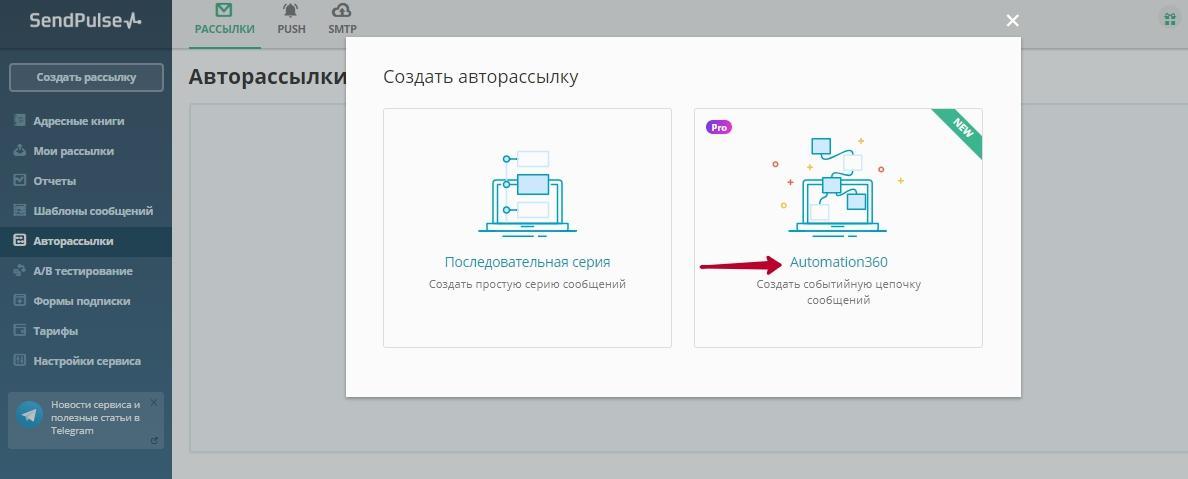Switch to РАССЫЛКИ tab label
The width and height of the screenshot is (1188, 479).
(224, 30)
